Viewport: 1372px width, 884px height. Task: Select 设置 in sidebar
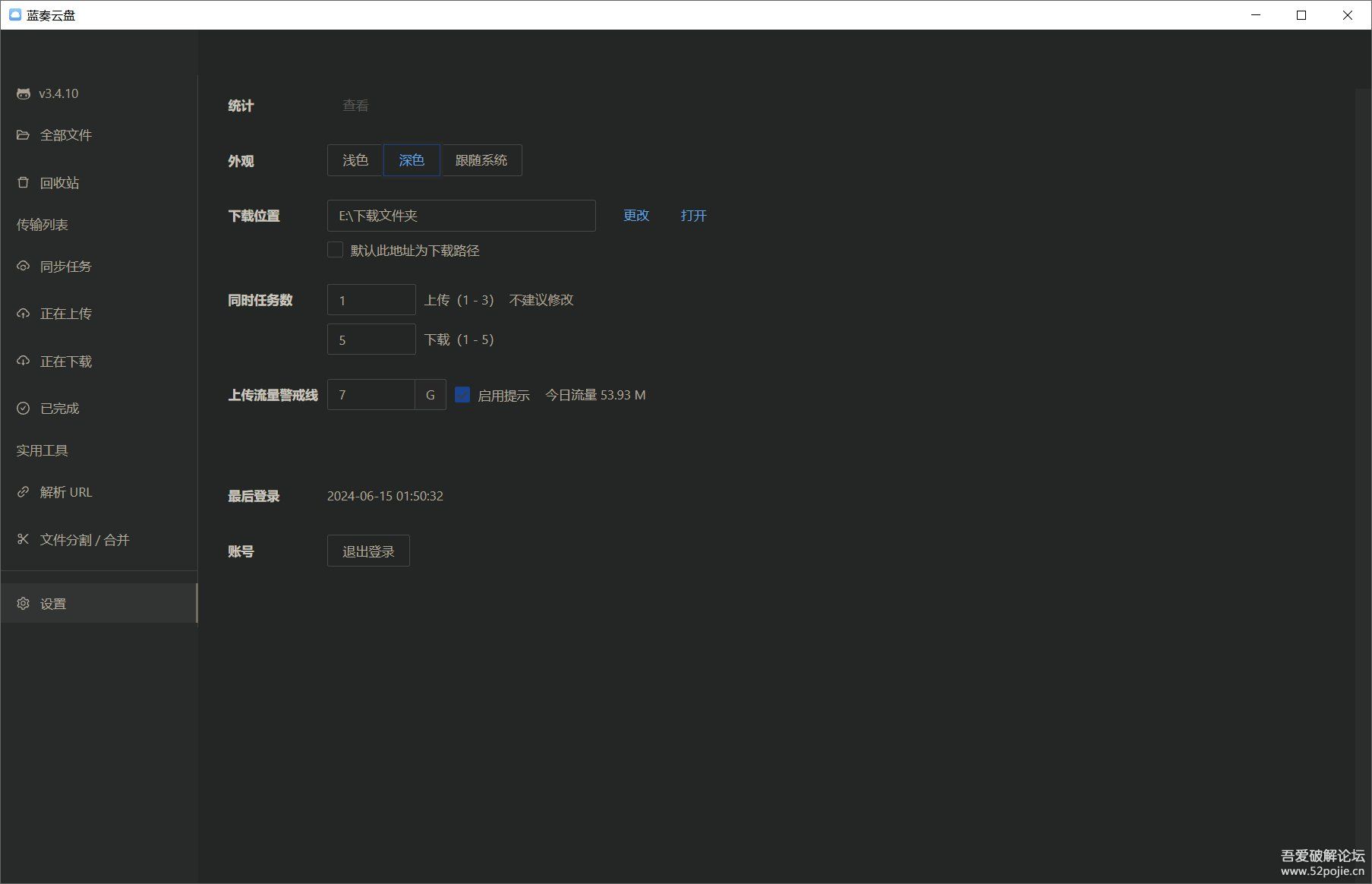(99, 603)
